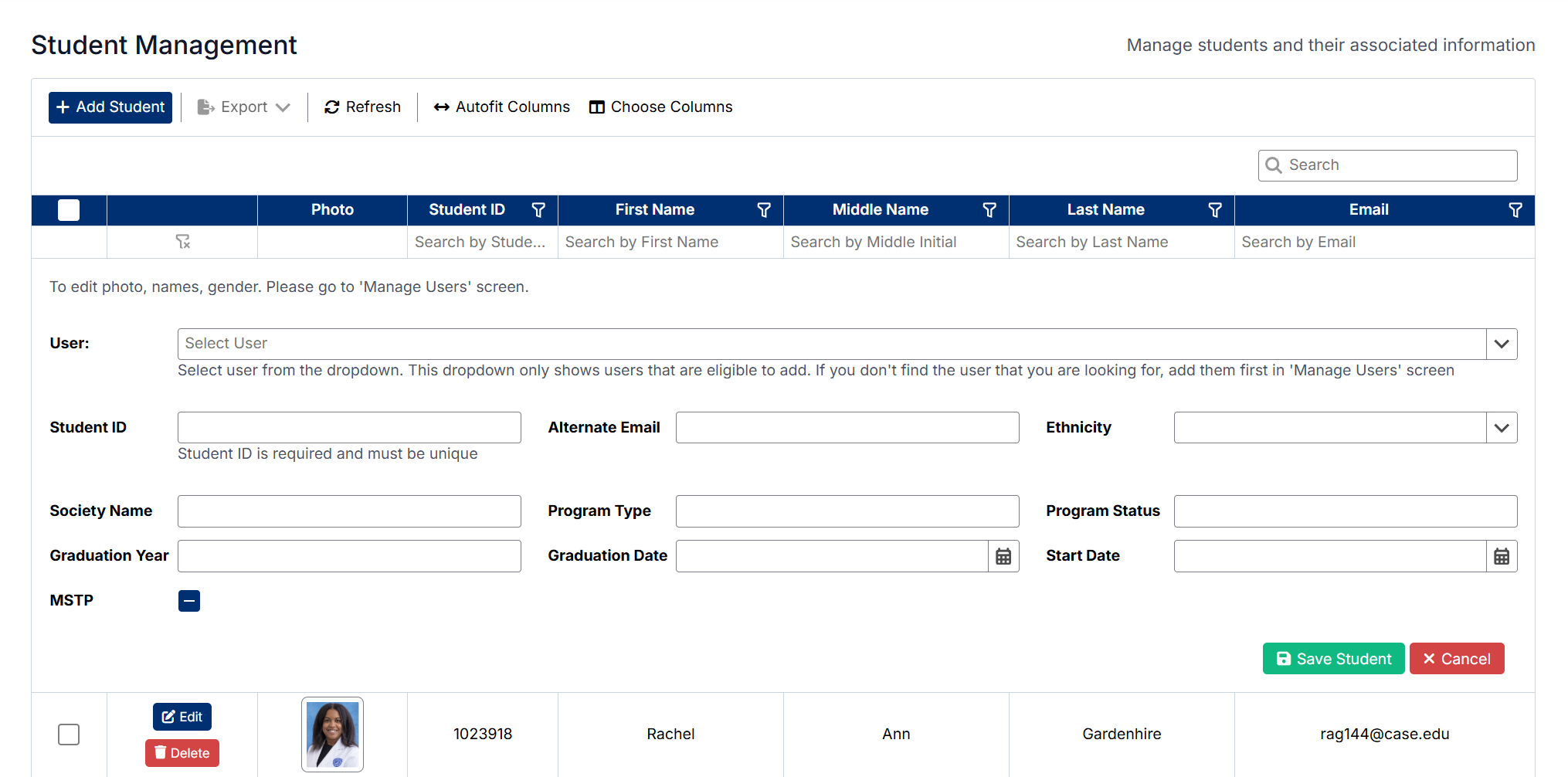Open the Last Name column filter
The image size is (1568, 777).
click(x=1215, y=210)
